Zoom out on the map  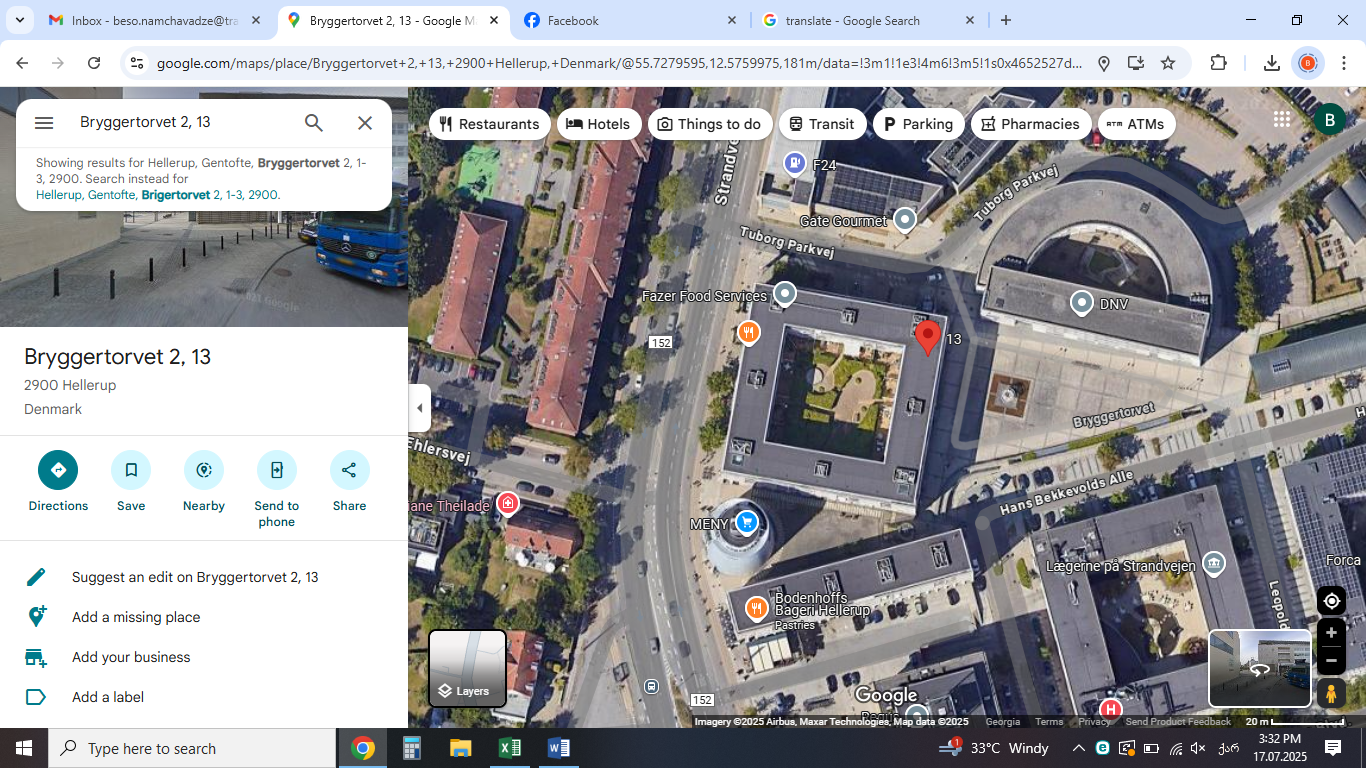point(1331,661)
